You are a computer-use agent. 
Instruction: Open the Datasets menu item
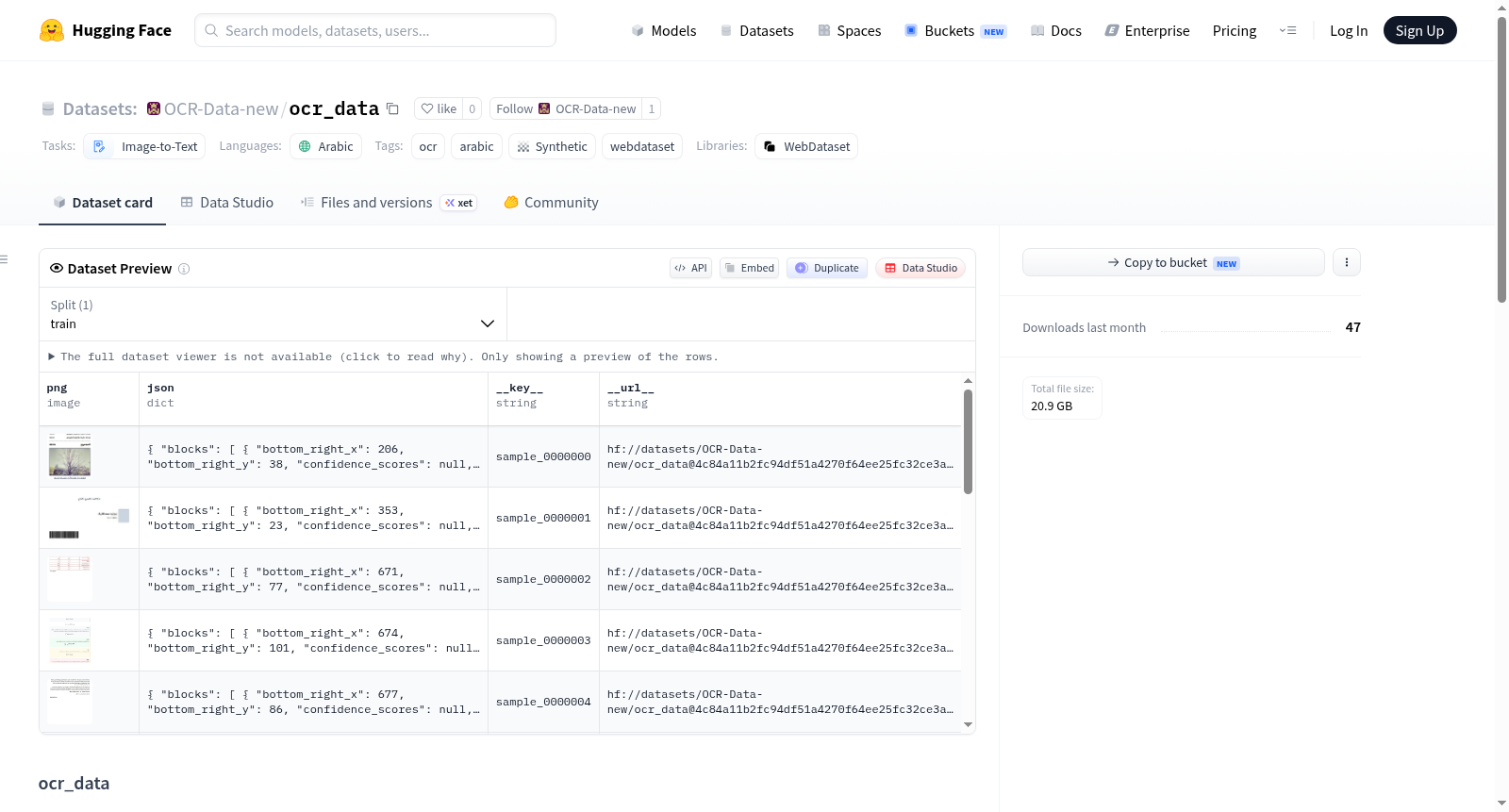[x=756, y=30]
